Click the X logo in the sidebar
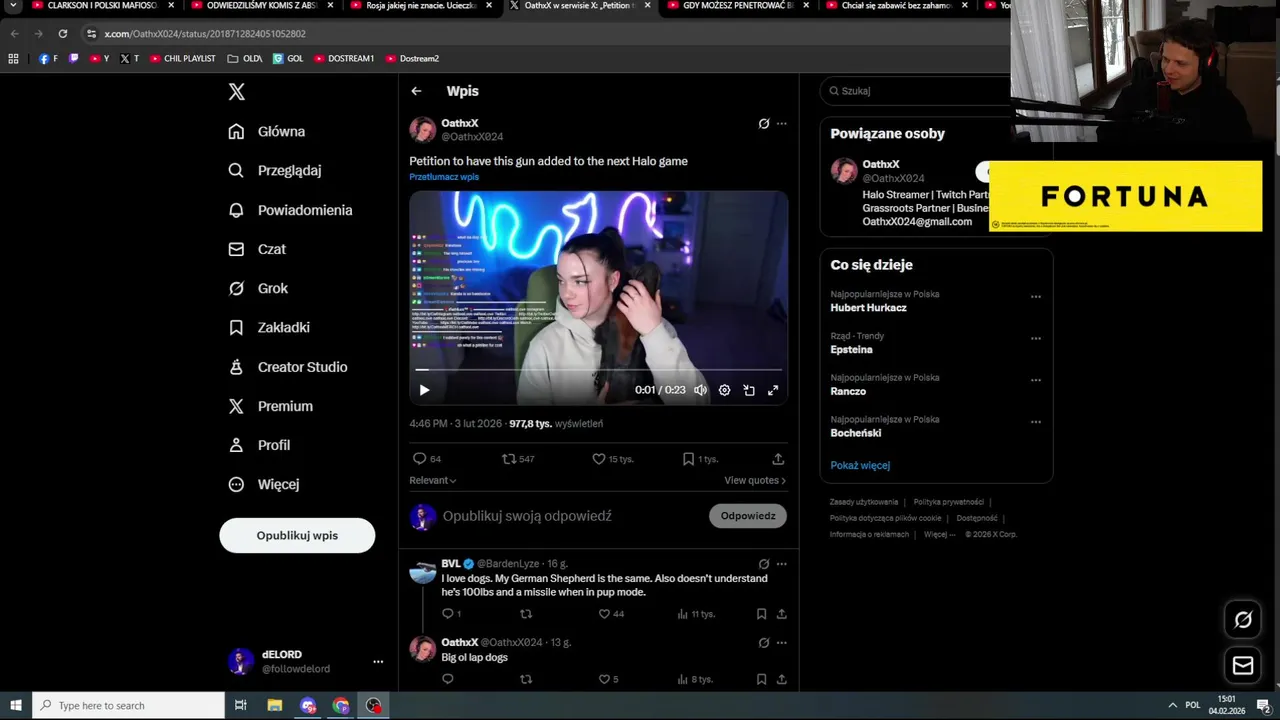Viewport: 1280px width, 720px height. [x=236, y=92]
